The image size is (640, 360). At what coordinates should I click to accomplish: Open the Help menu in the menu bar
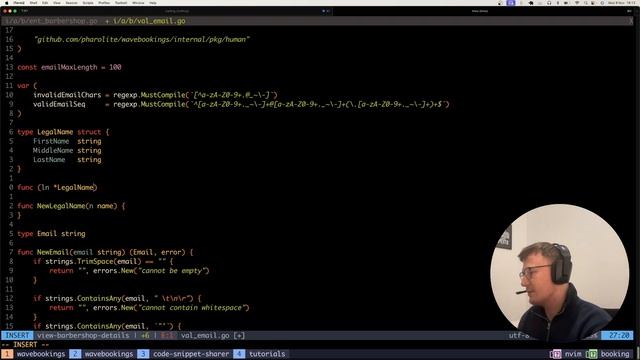[x=153, y=3]
